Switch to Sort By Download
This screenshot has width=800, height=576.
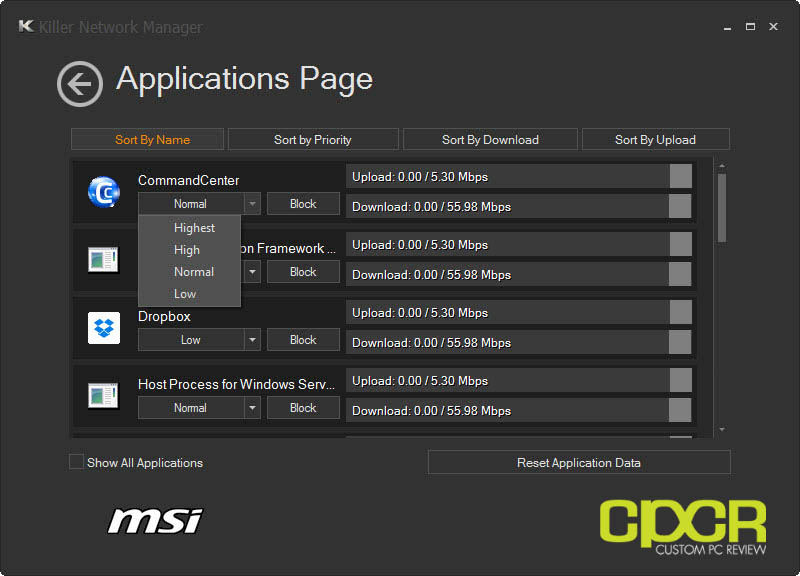[x=490, y=139]
